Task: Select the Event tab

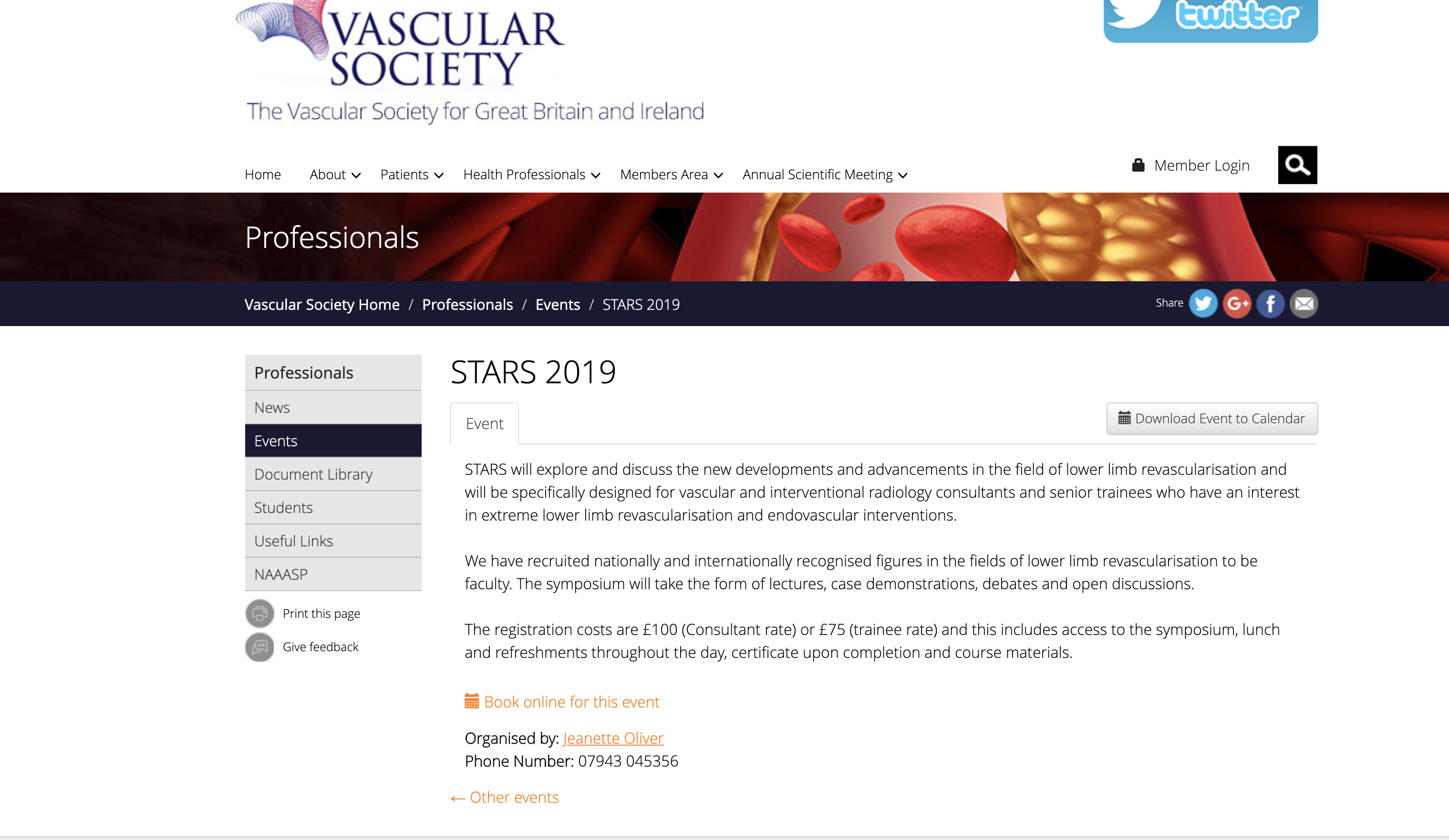Action: 484,424
